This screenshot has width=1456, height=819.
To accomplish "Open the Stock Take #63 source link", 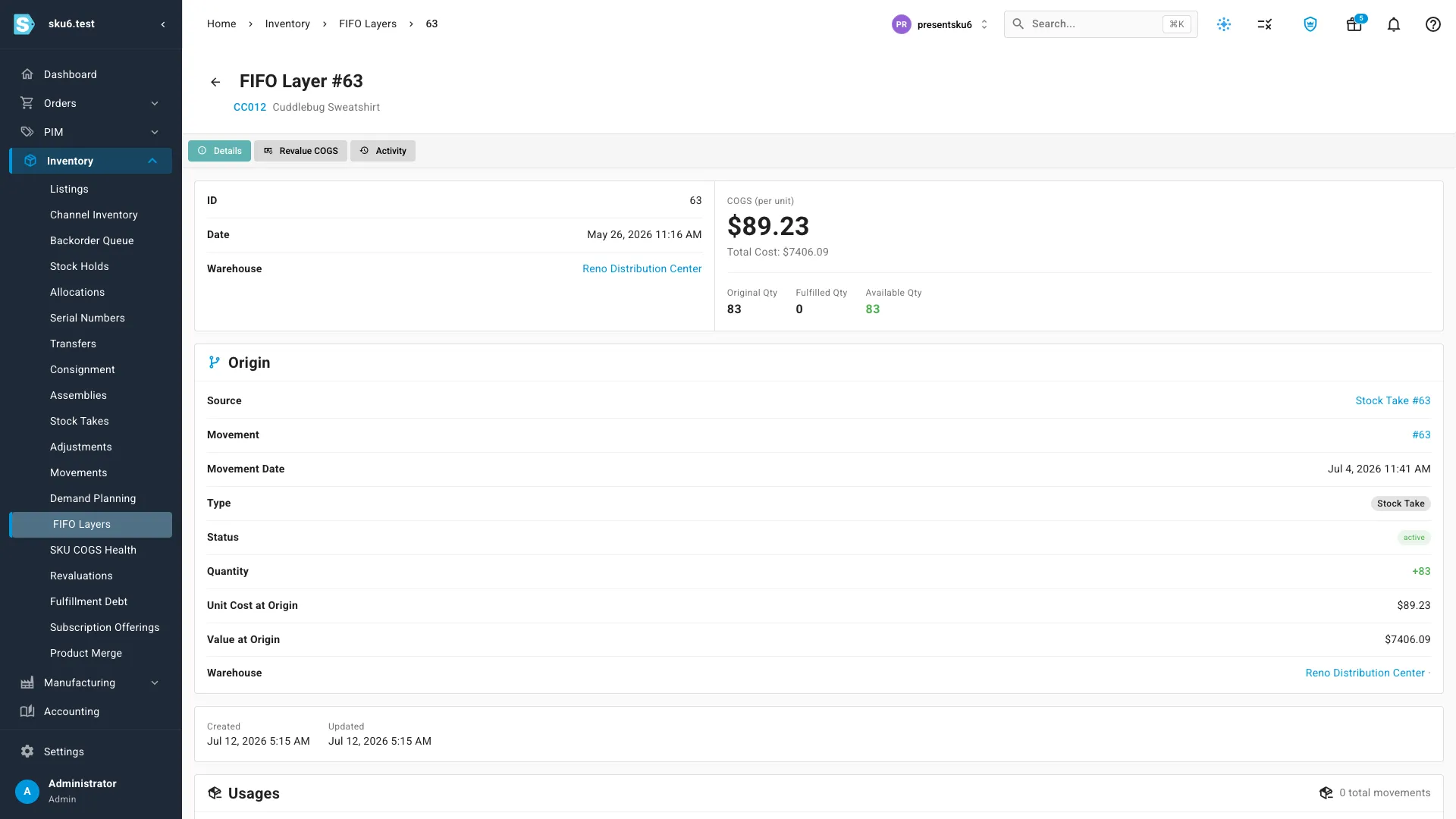I will (1393, 400).
